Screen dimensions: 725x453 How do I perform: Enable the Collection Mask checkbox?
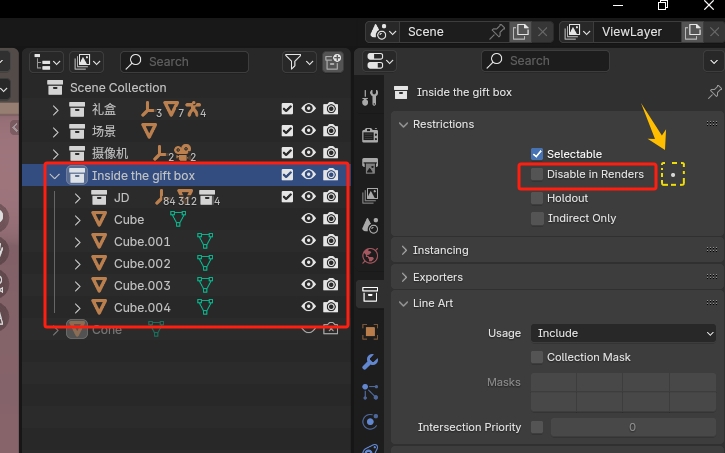click(x=537, y=357)
